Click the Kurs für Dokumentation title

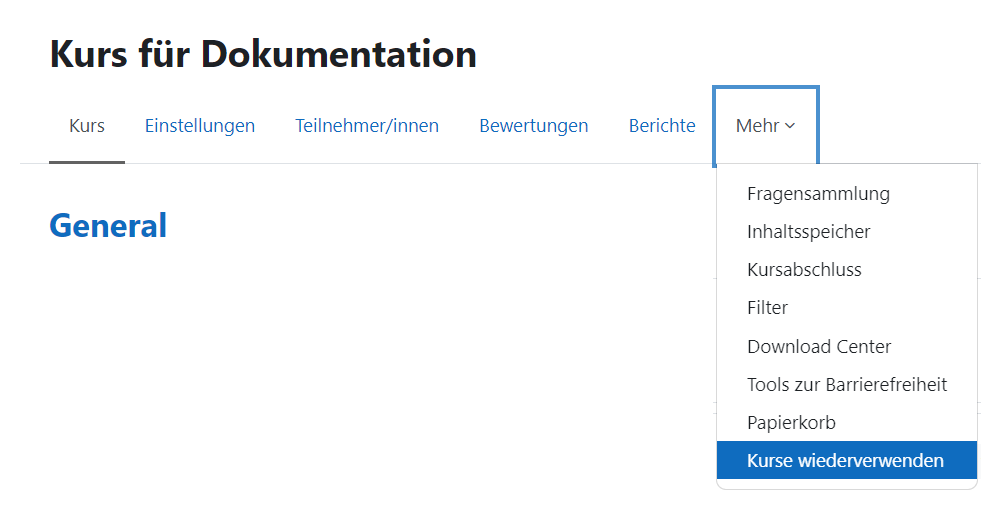coord(263,54)
